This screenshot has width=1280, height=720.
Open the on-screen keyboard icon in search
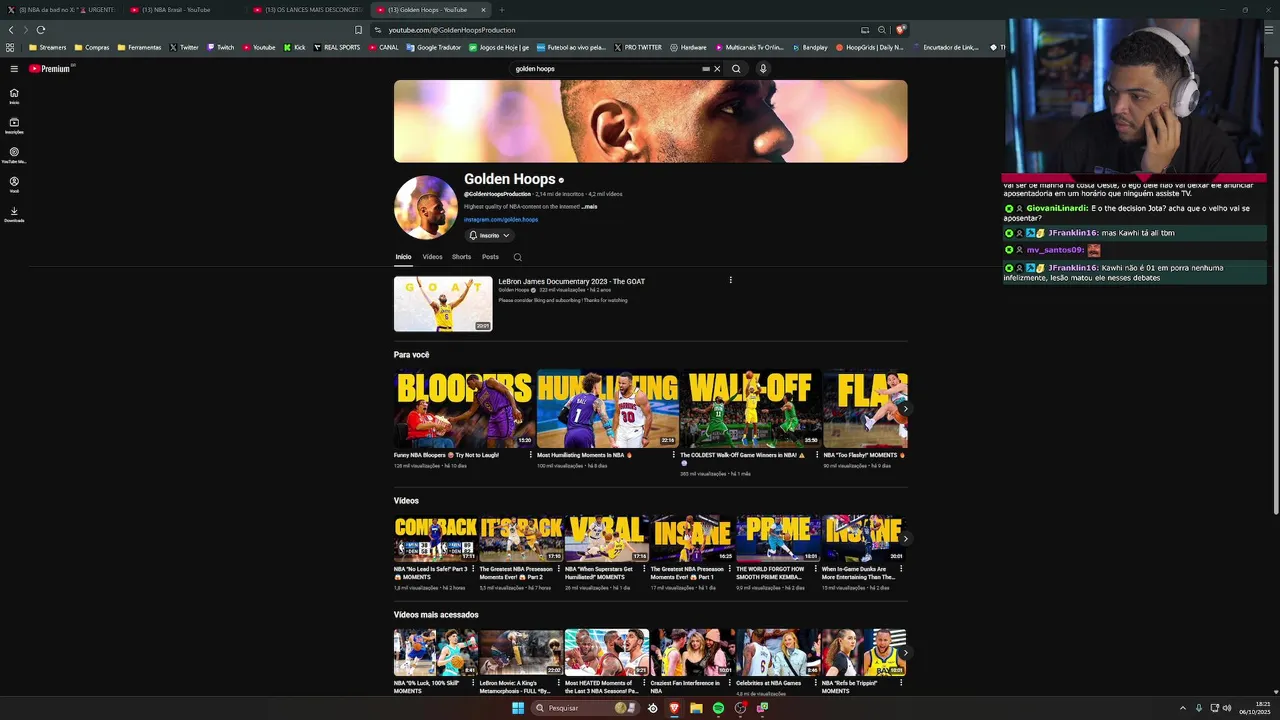tap(706, 69)
